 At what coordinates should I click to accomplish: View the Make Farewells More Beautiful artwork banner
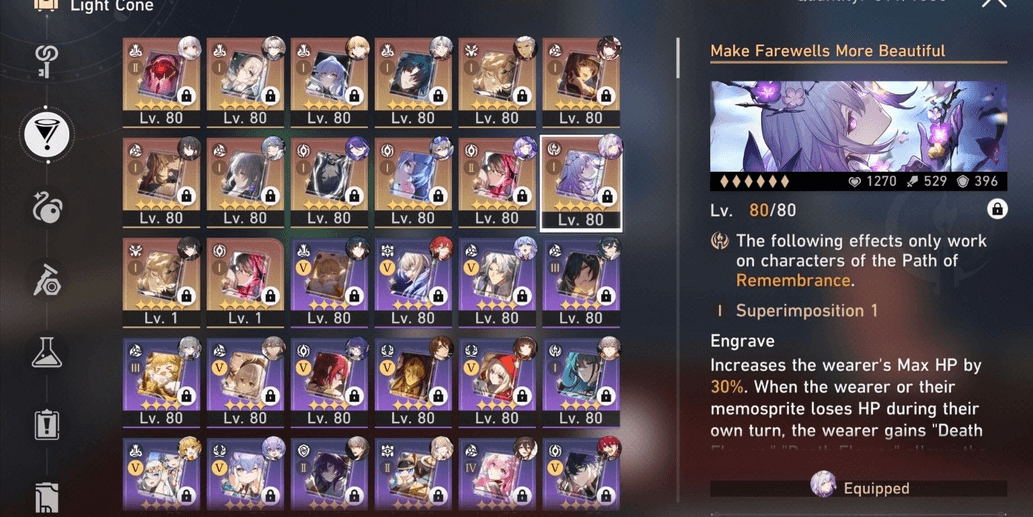pos(858,136)
